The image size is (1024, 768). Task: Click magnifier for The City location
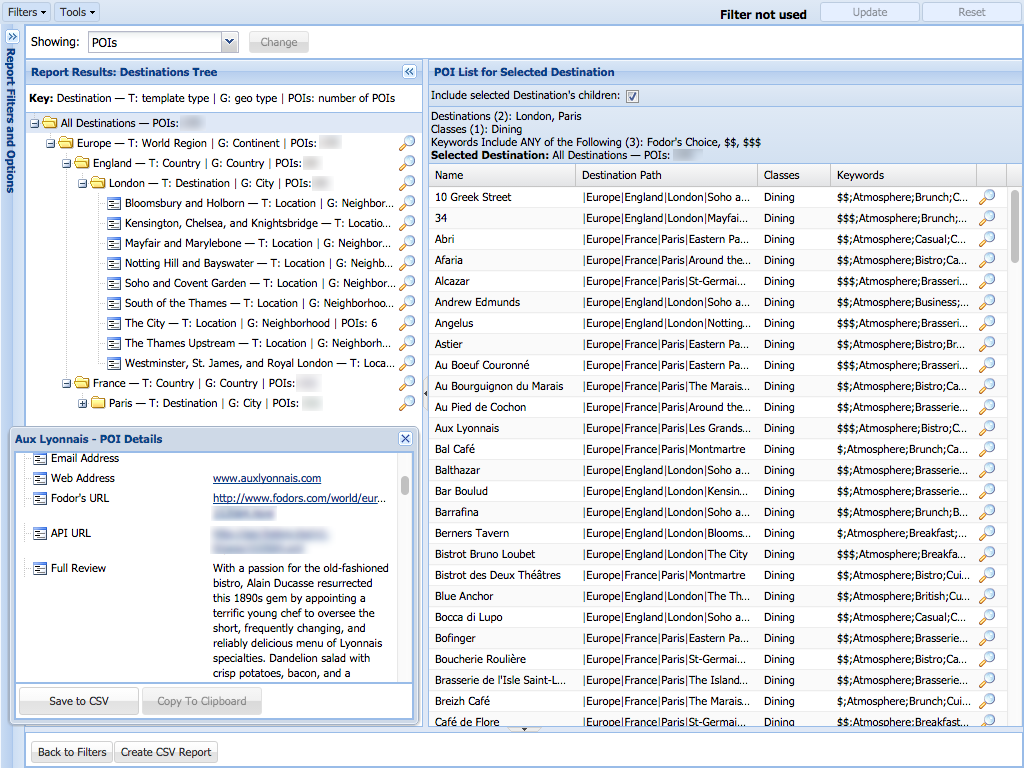tap(407, 323)
